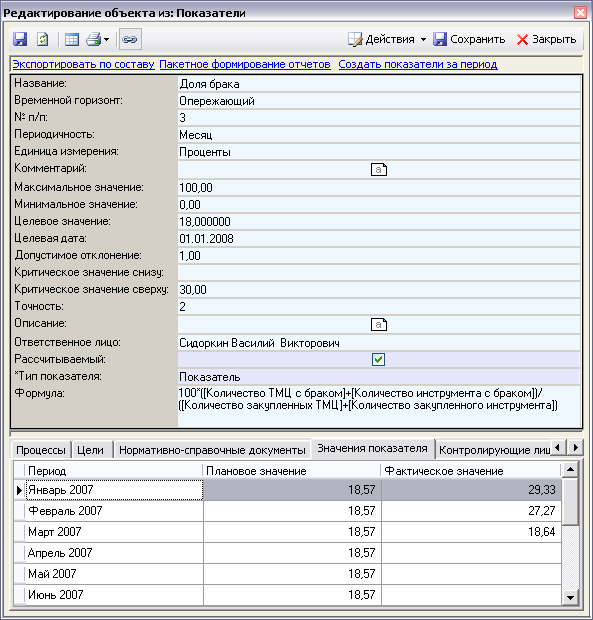Click the № п/п field value 3
The width and height of the screenshot is (593, 620).
(x=379, y=118)
